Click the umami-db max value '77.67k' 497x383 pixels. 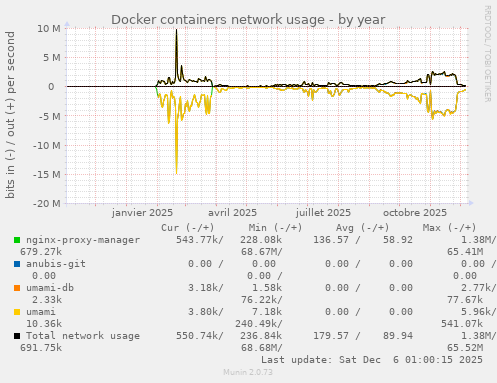pyautogui.click(x=465, y=300)
